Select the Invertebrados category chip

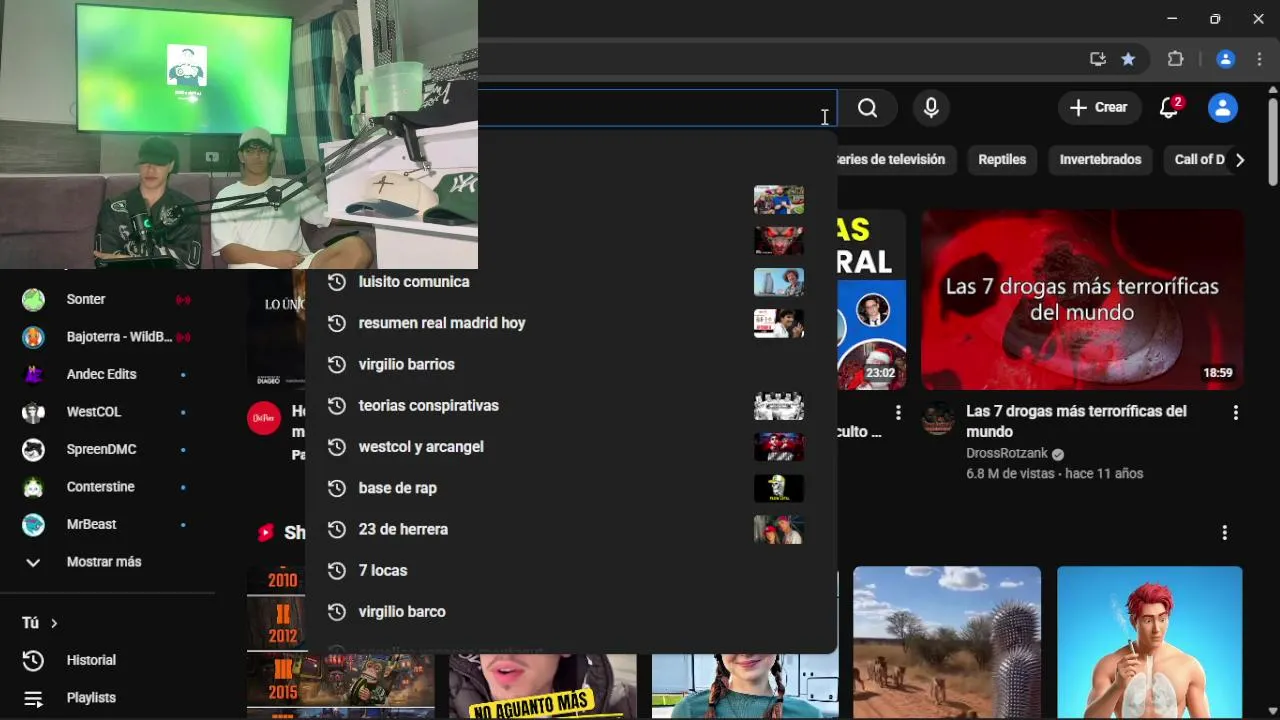[1100, 159]
